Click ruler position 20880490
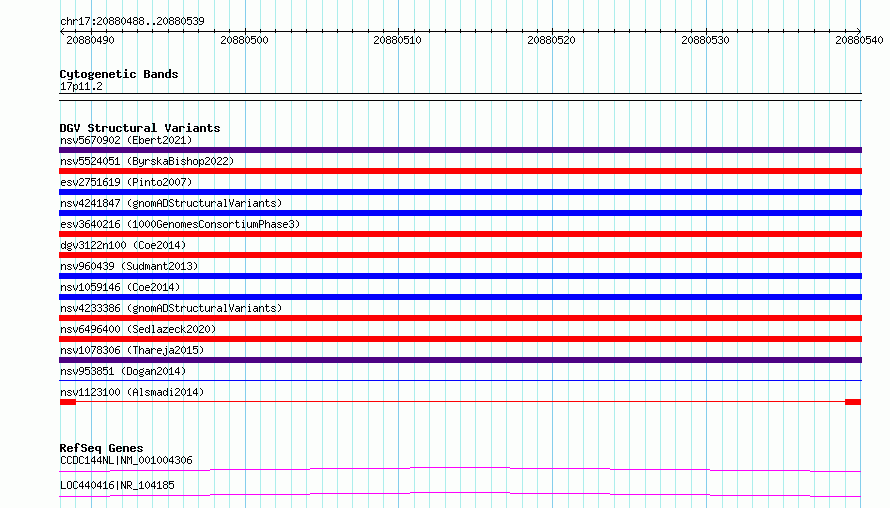This screenshot has width=890, height=508. click(x=90, y=40)
